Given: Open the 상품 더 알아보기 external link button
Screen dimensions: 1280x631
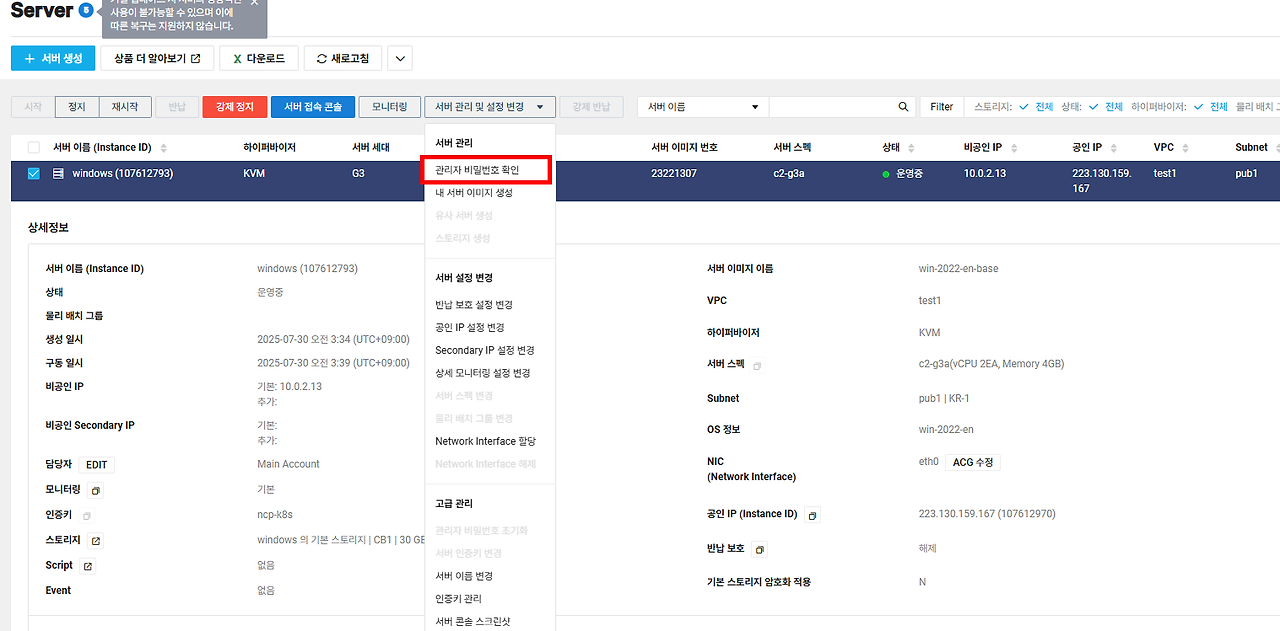Looking at the screenshot, I should 157,58.
